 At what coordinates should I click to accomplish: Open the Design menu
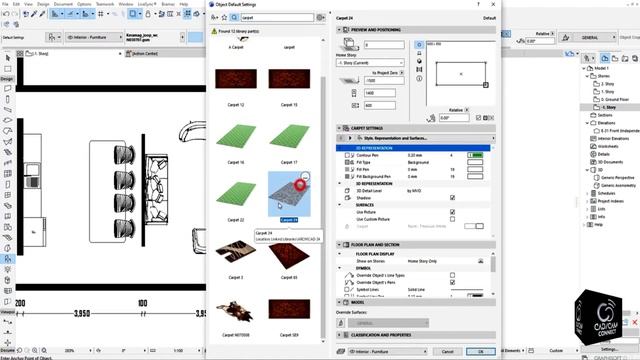click(x=43, y=4)
